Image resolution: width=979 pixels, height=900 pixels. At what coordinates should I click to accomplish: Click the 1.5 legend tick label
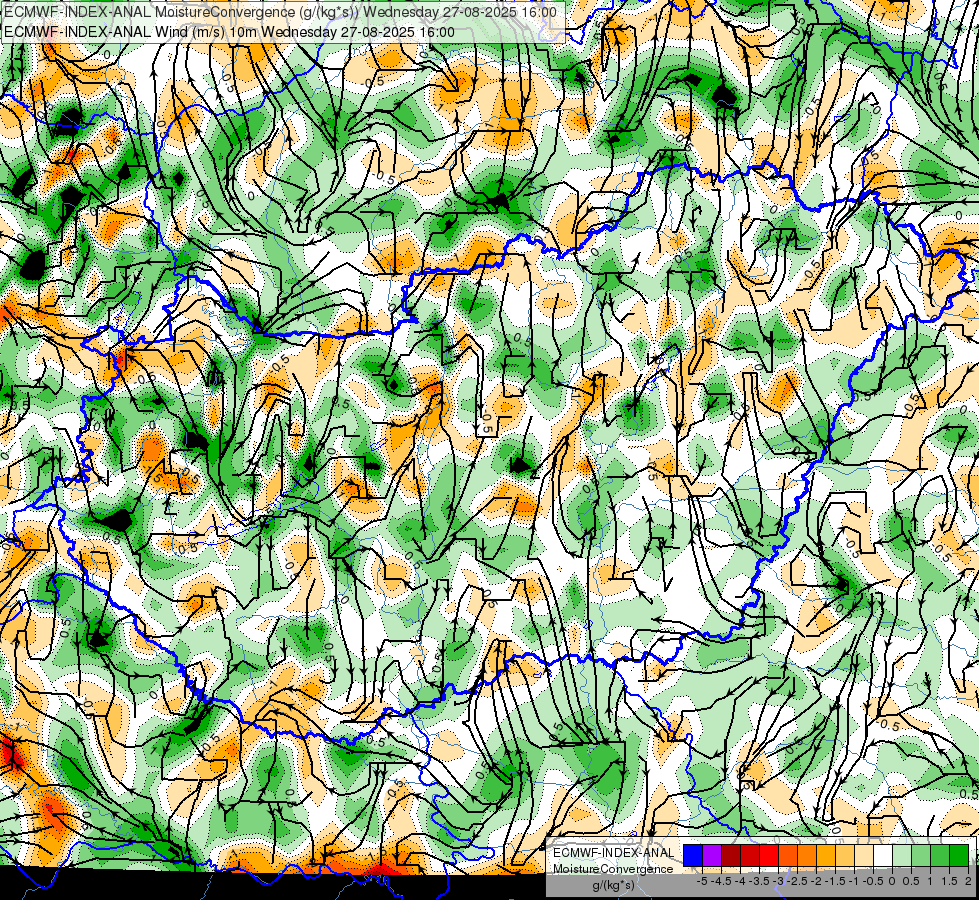949,881
